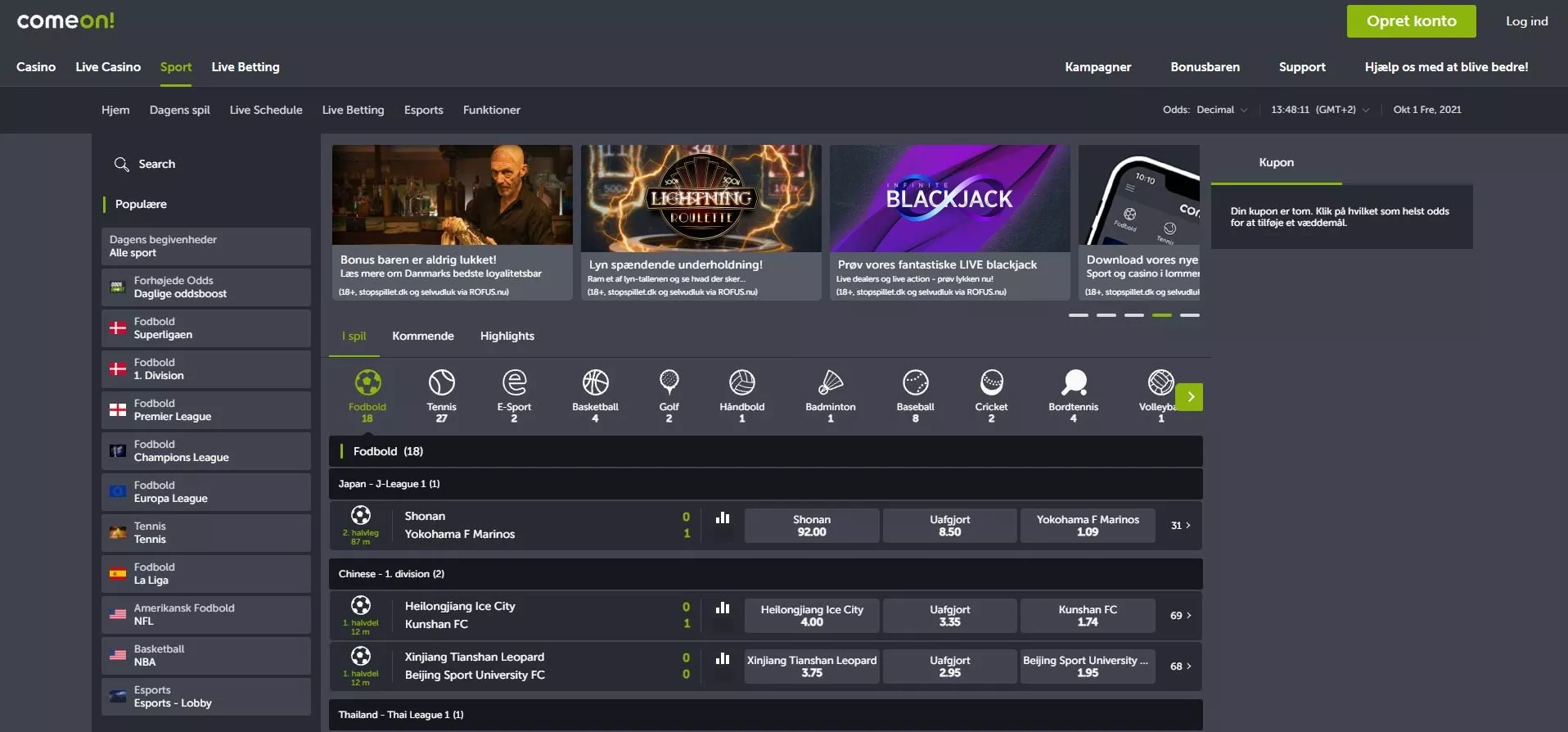Open the I spil tab
This screenshot has width=1568, height=732.
coord(354,336)
